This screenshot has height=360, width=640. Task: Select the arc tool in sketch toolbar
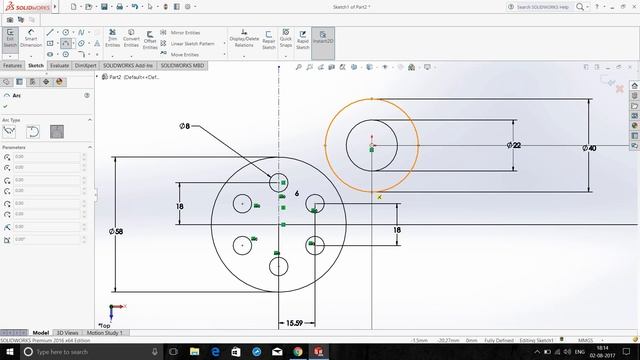[65, 43]
